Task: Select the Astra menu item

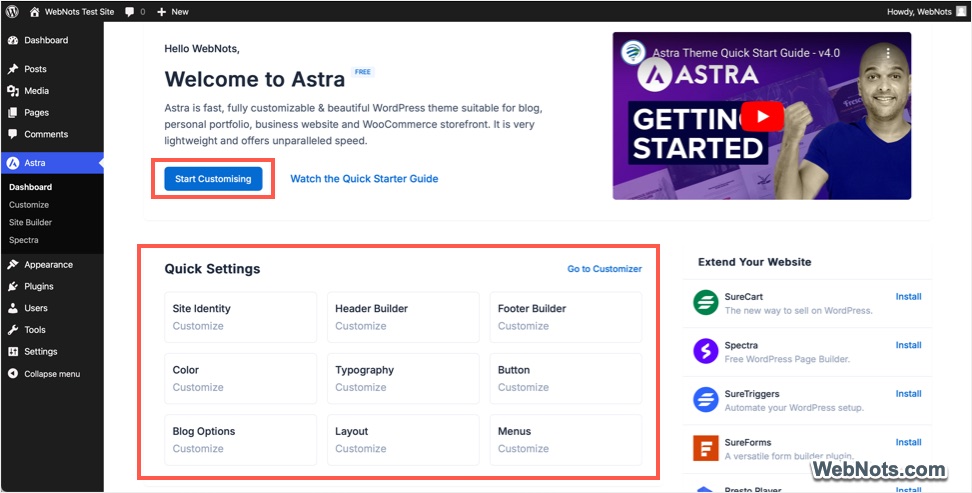Action: [x=52, y=163]
